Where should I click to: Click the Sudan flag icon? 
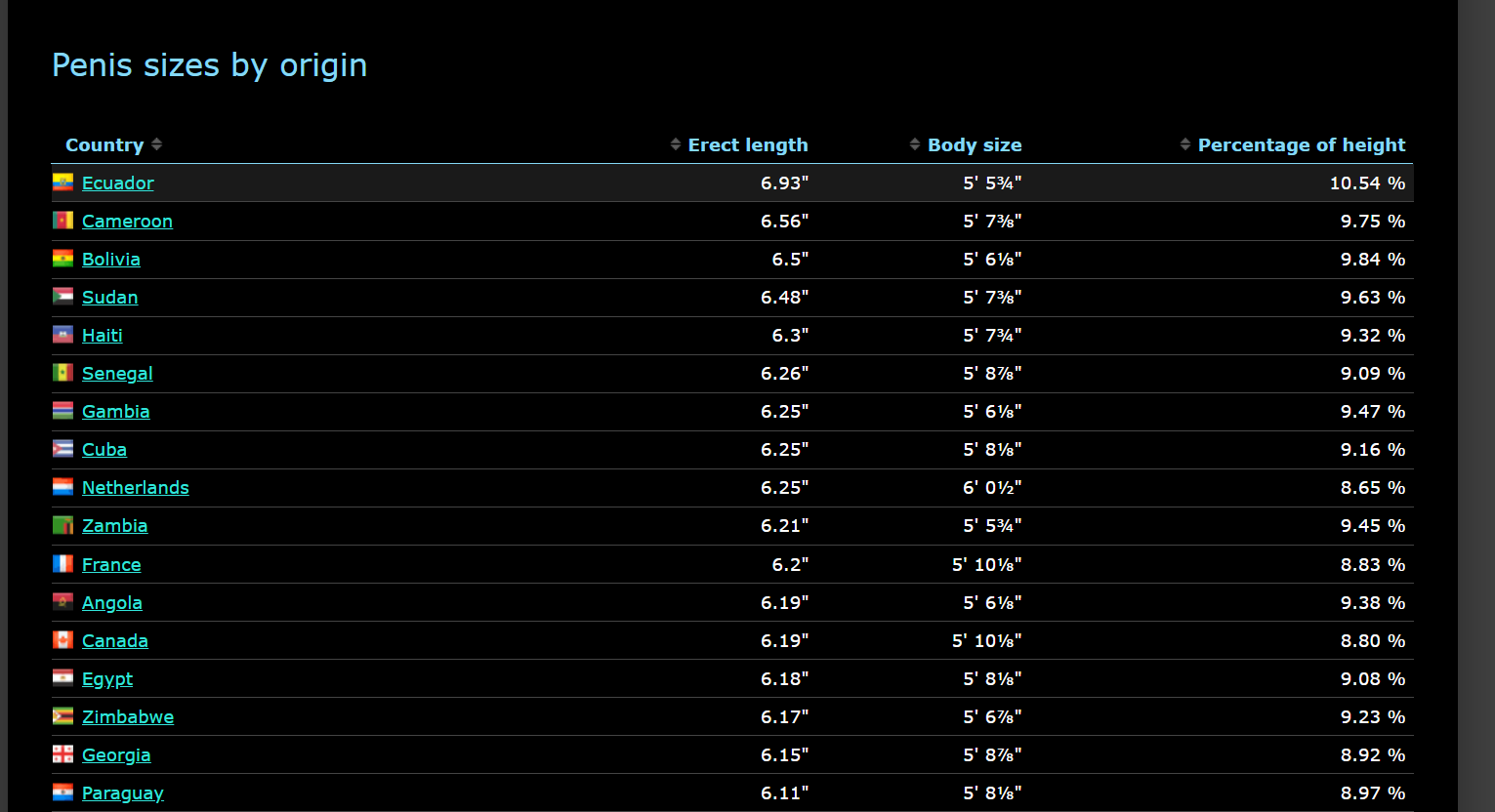(62, 296)
